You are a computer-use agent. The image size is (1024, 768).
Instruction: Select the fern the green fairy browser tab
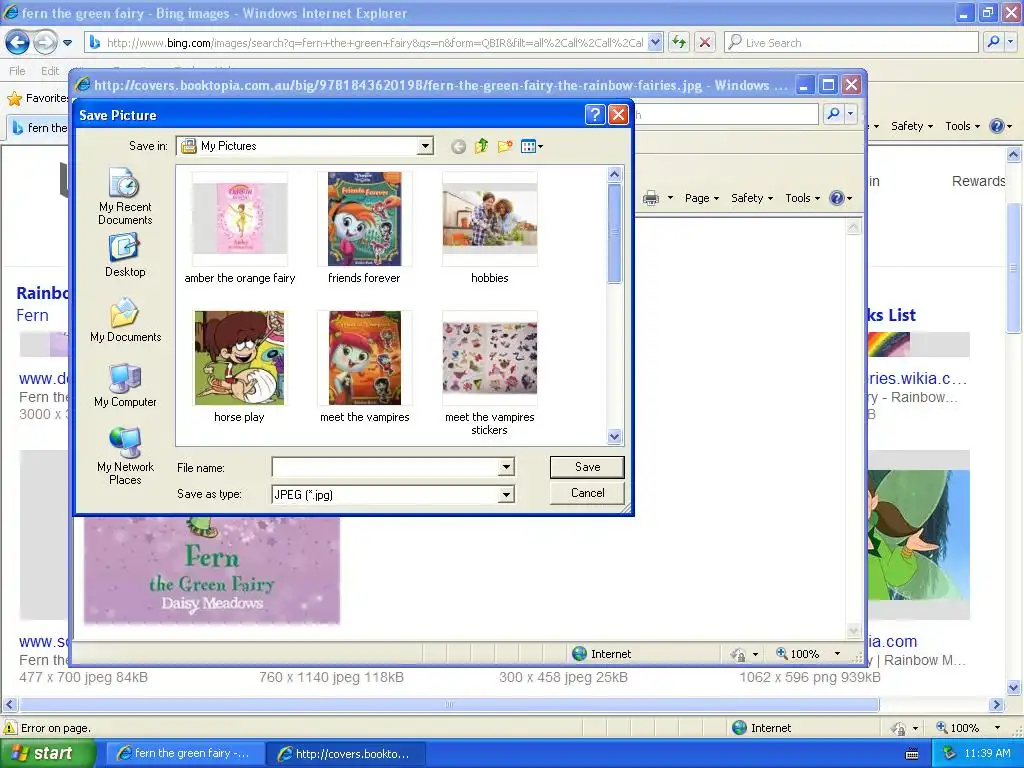point(39,127)
